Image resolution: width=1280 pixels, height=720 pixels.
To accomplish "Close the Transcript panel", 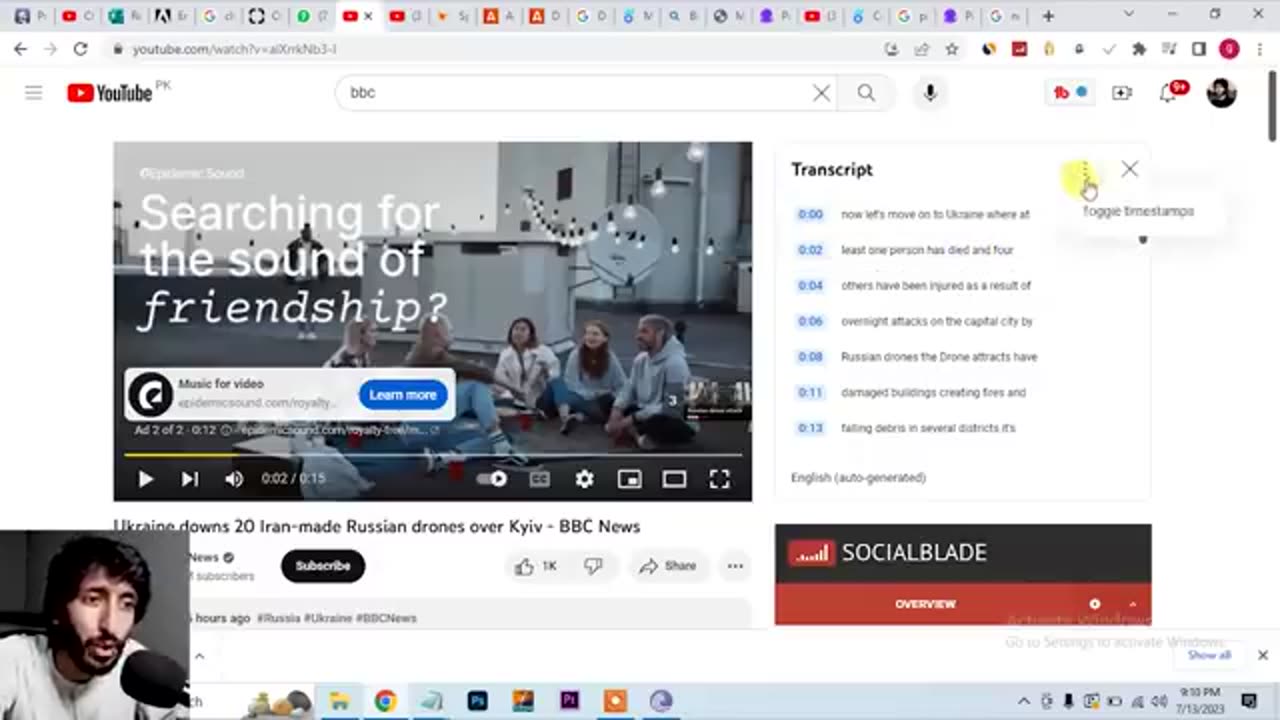I will 1129,169.
